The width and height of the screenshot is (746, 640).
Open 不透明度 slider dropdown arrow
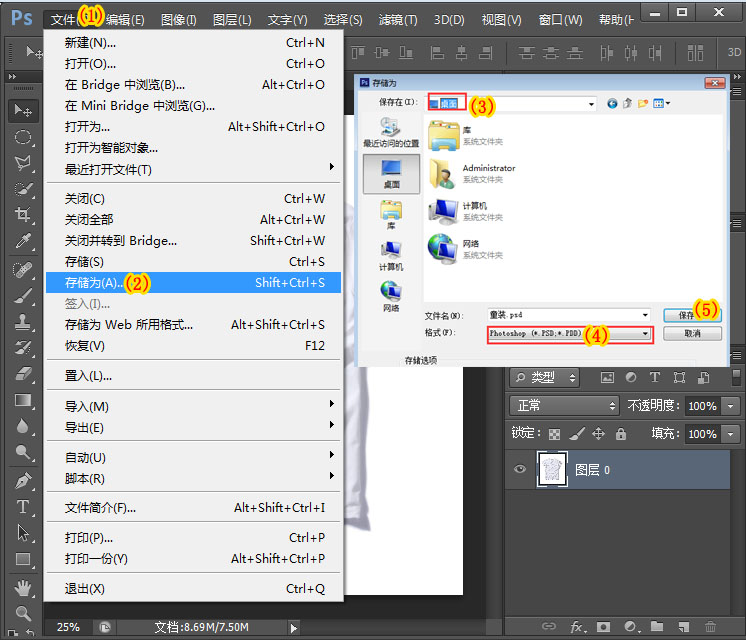tap(730, 406)
